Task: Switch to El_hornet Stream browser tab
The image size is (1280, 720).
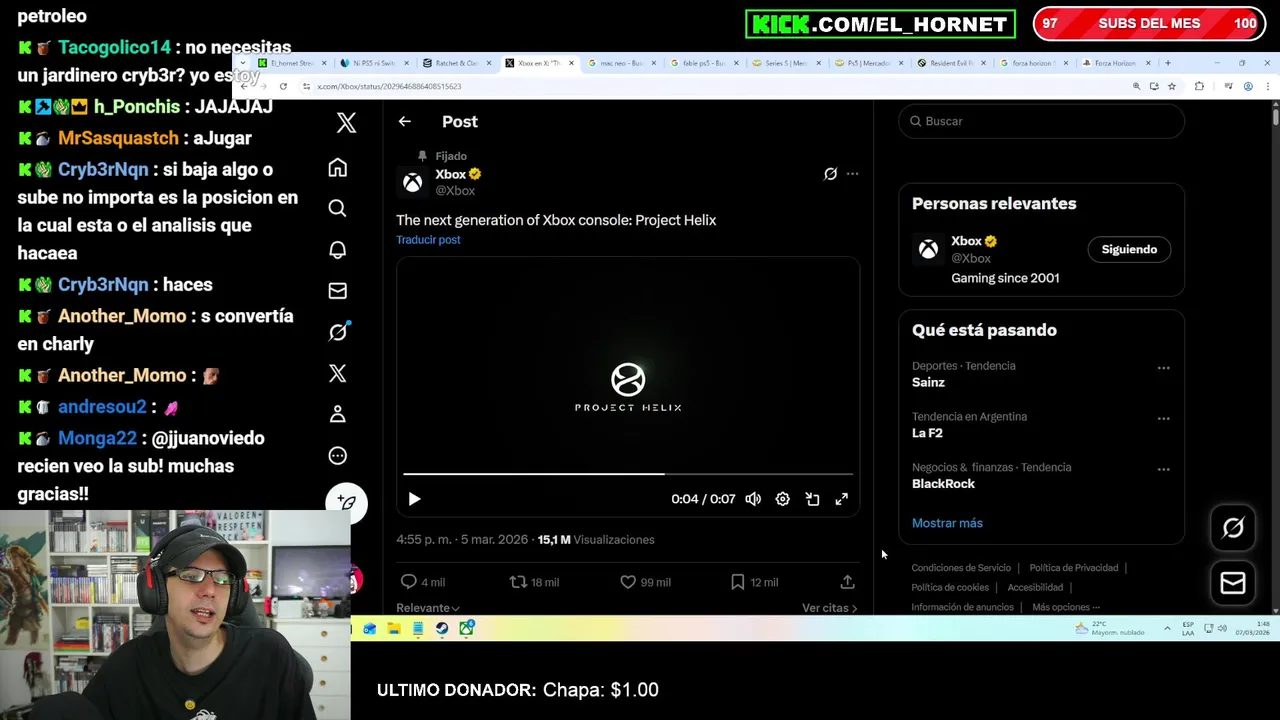Action: coord(291,63)
